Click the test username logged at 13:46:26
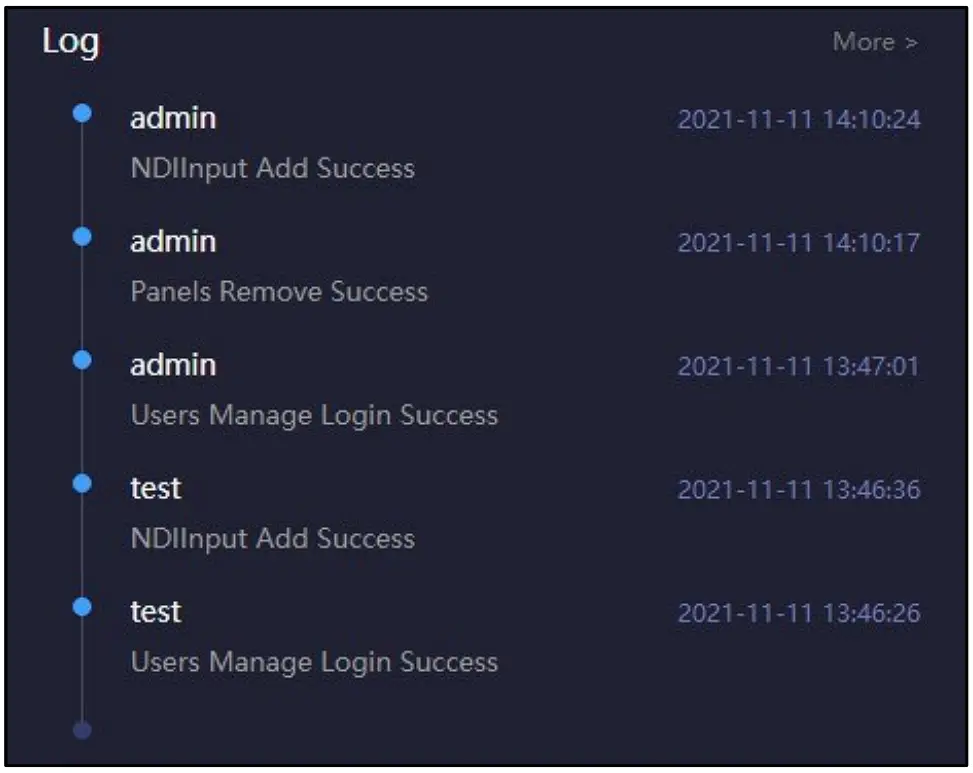 coord(156,611)
